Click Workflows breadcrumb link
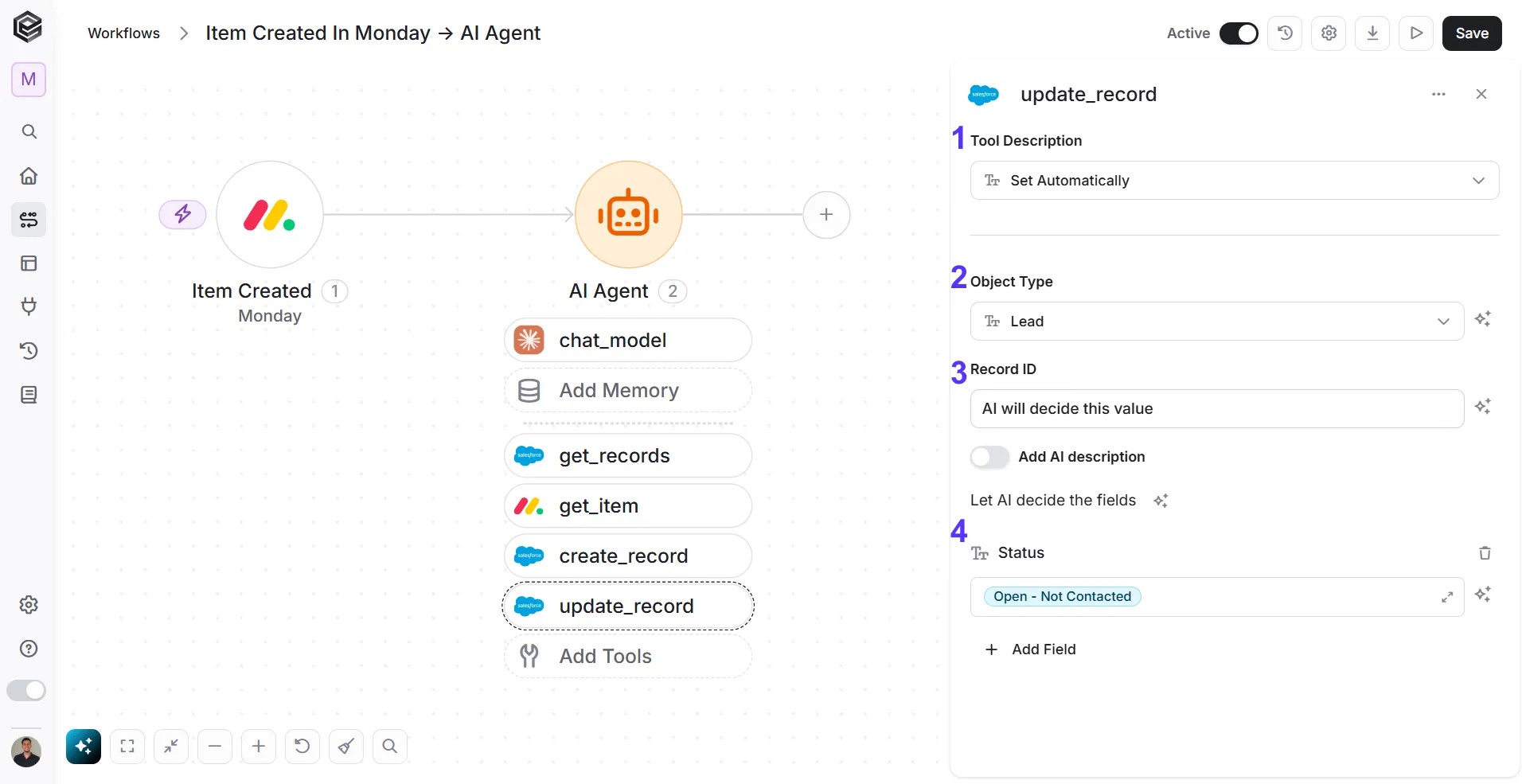The width and height of the screenshot is (1526, 784). [123, 33]
